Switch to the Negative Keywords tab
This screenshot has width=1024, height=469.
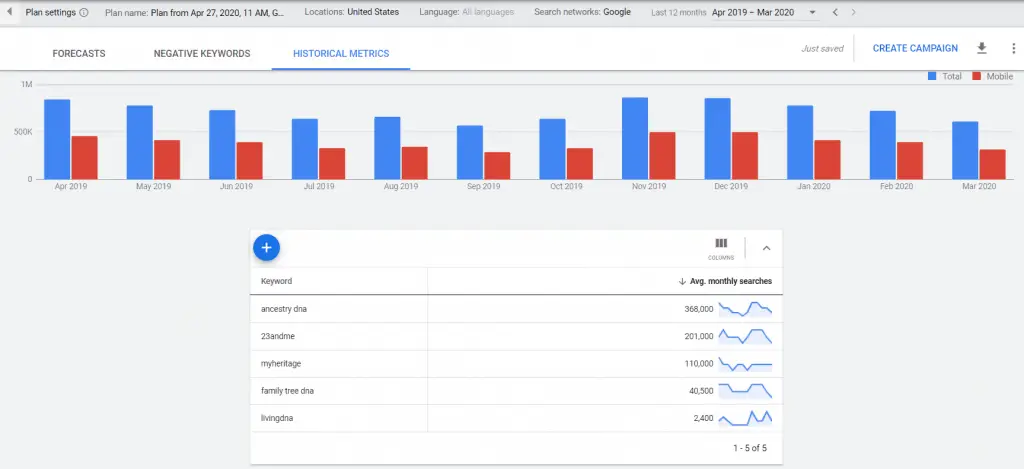202,54
